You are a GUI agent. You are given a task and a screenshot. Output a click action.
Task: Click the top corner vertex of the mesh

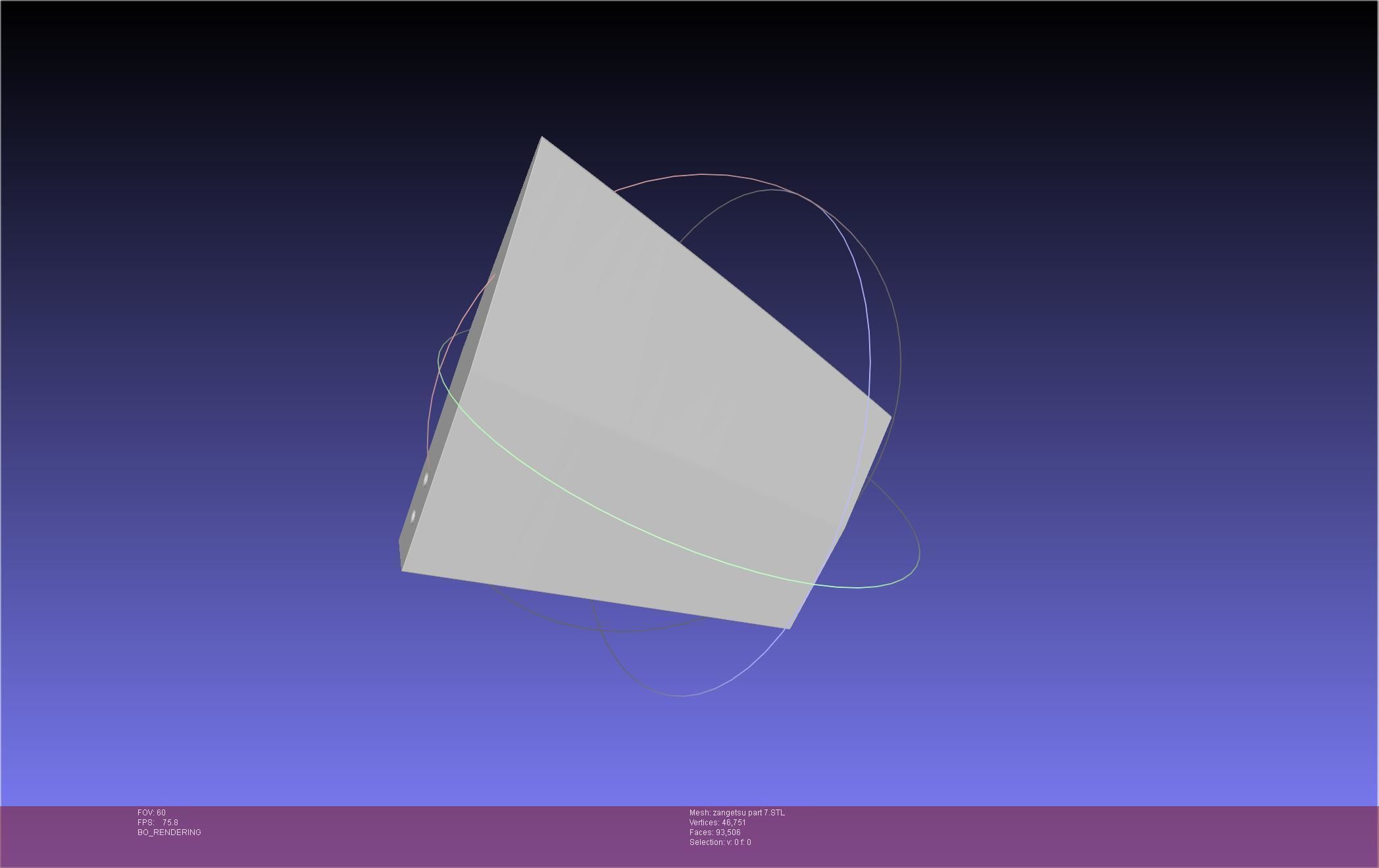click(x=541, y=137)
